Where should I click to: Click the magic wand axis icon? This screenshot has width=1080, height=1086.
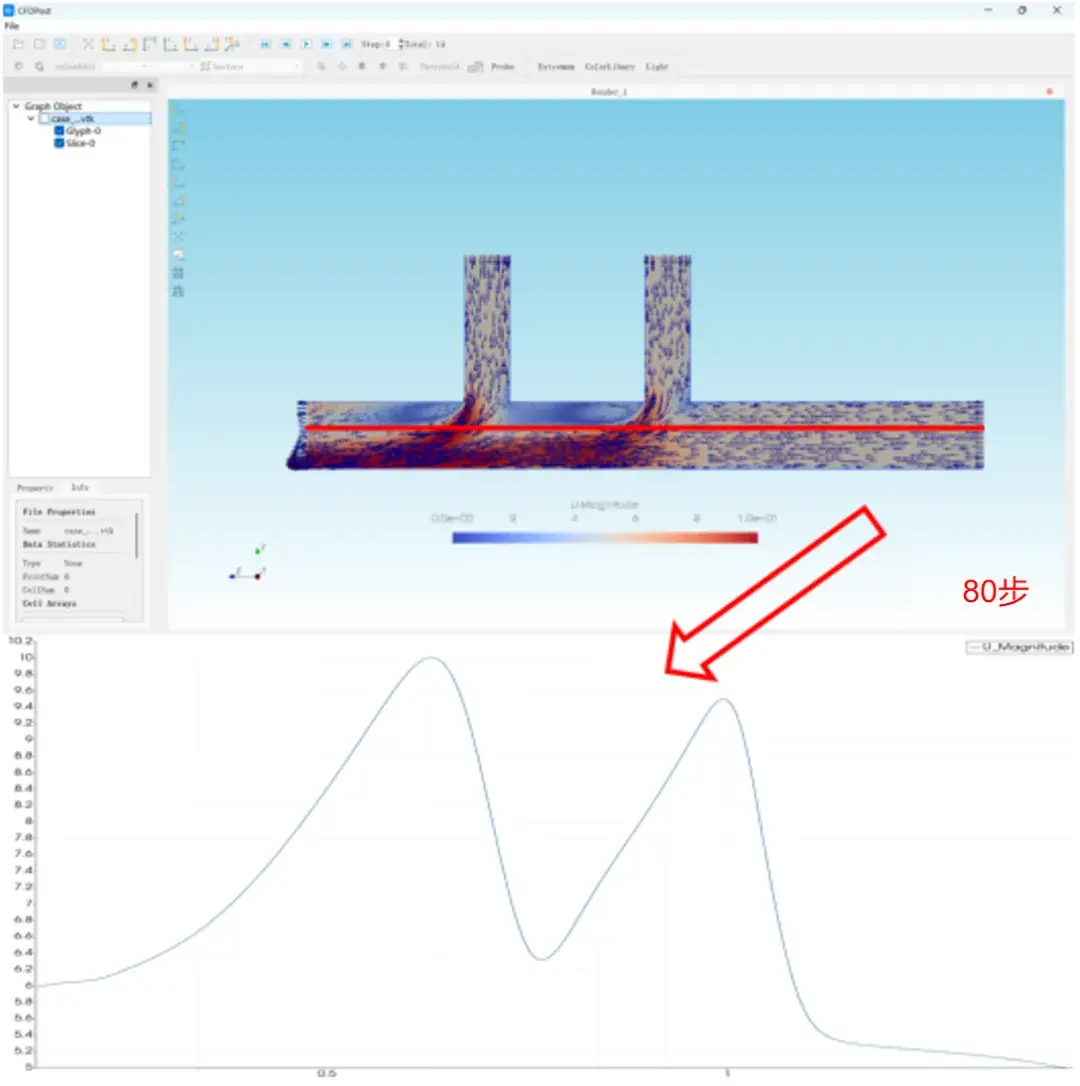pyautogui.click(x=232, y=44)
